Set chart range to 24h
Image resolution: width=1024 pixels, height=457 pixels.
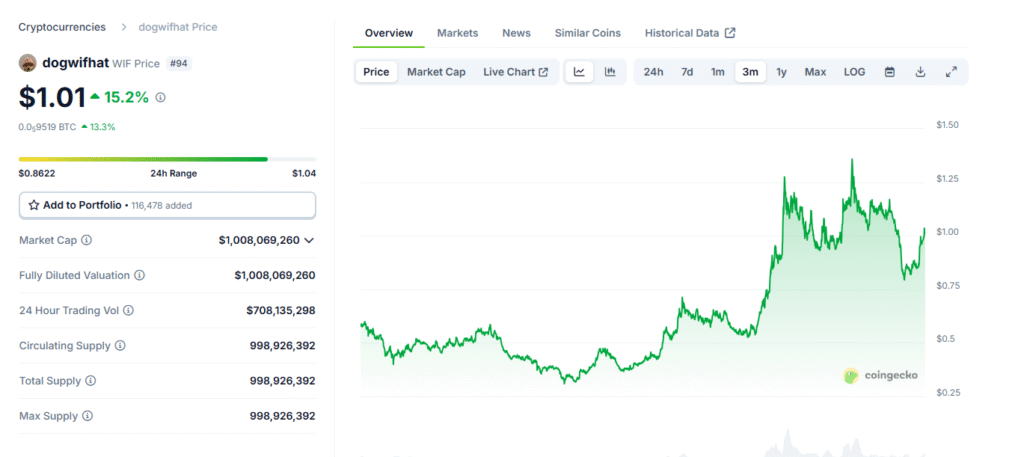(653, 72)
